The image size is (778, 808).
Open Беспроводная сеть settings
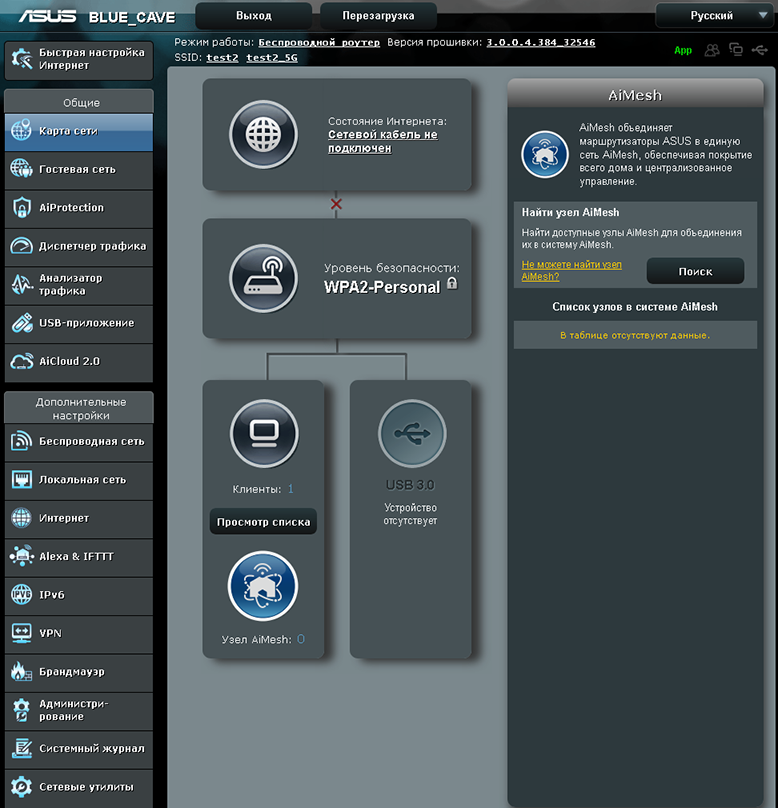pyautogui.click(x=79, y=442)
